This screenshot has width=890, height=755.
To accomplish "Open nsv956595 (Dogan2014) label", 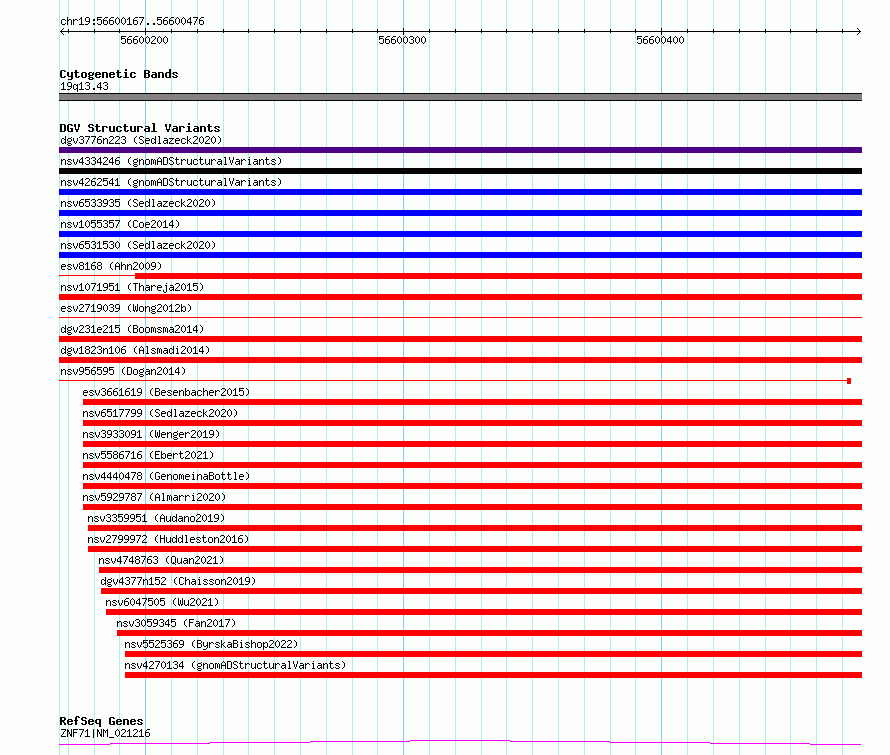I will (123, 371).
